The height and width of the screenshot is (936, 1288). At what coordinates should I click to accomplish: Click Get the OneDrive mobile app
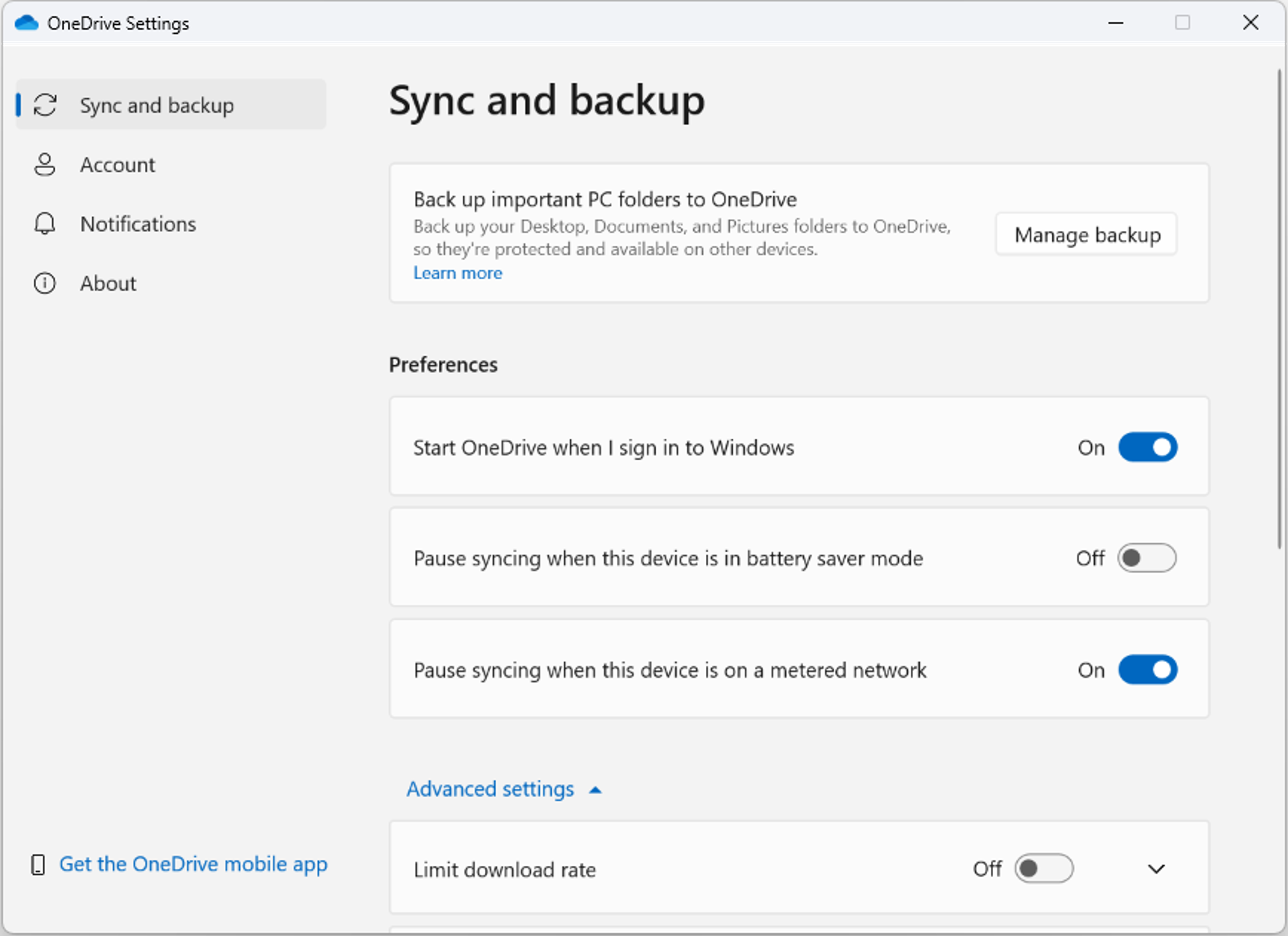pos(194,864)
